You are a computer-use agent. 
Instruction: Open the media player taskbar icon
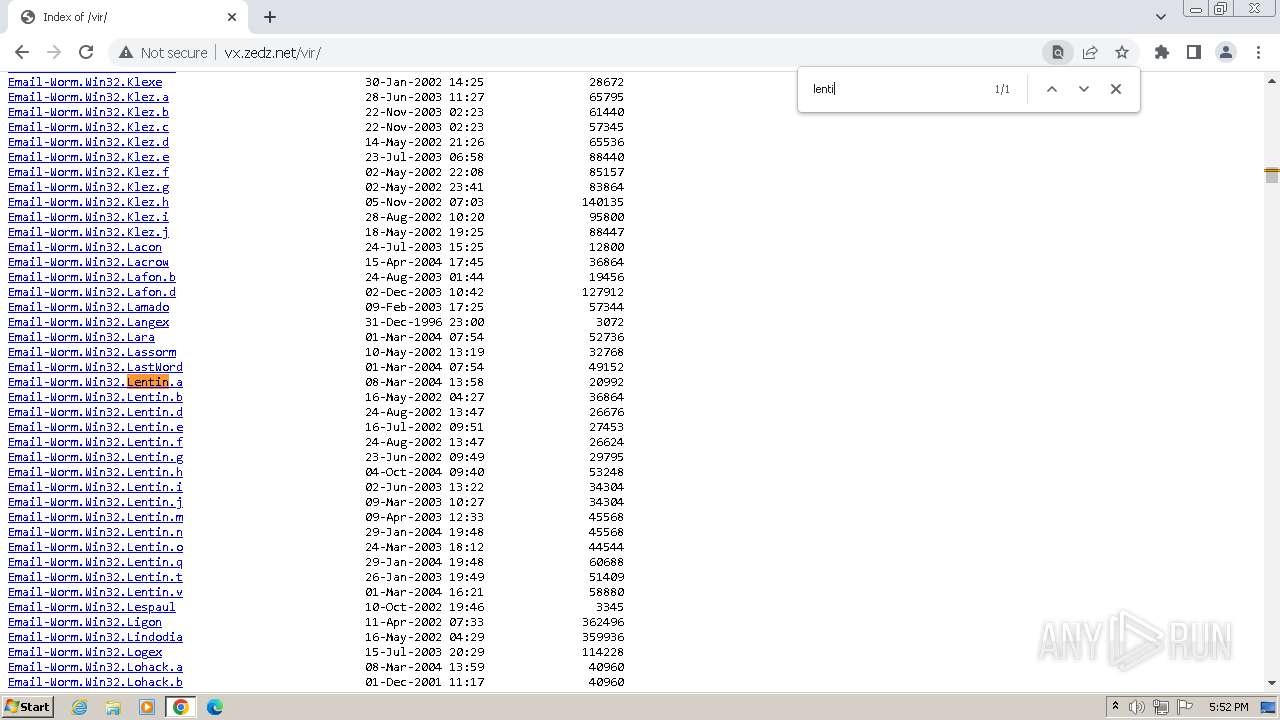click(147, 707)
